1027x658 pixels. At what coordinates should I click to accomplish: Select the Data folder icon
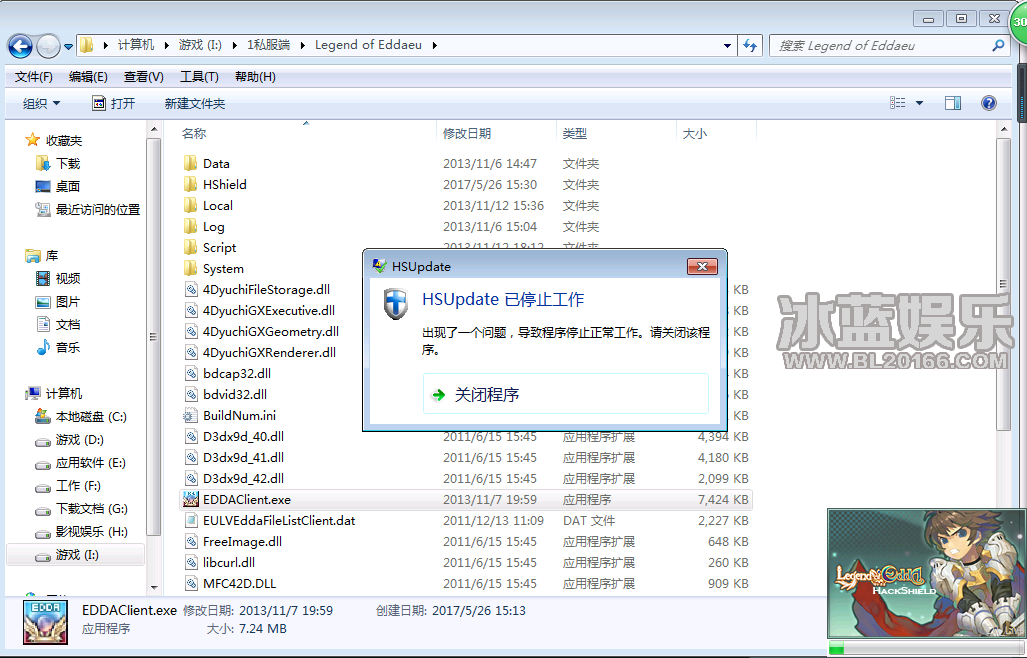click(x=191, y=163)
